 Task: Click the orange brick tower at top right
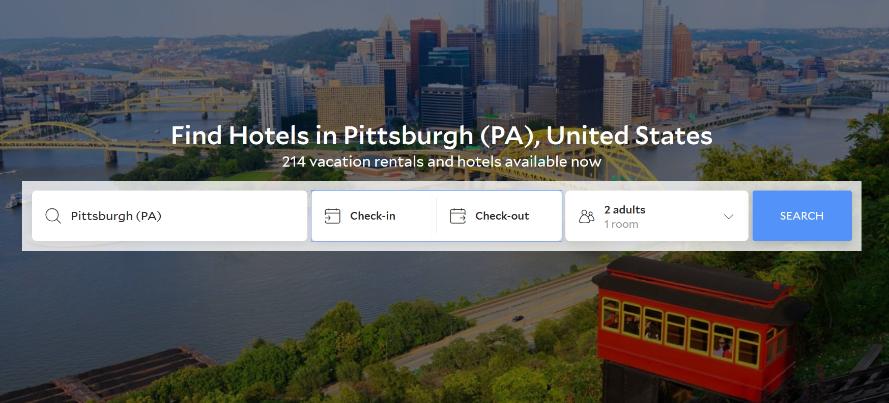coord(682,51)
